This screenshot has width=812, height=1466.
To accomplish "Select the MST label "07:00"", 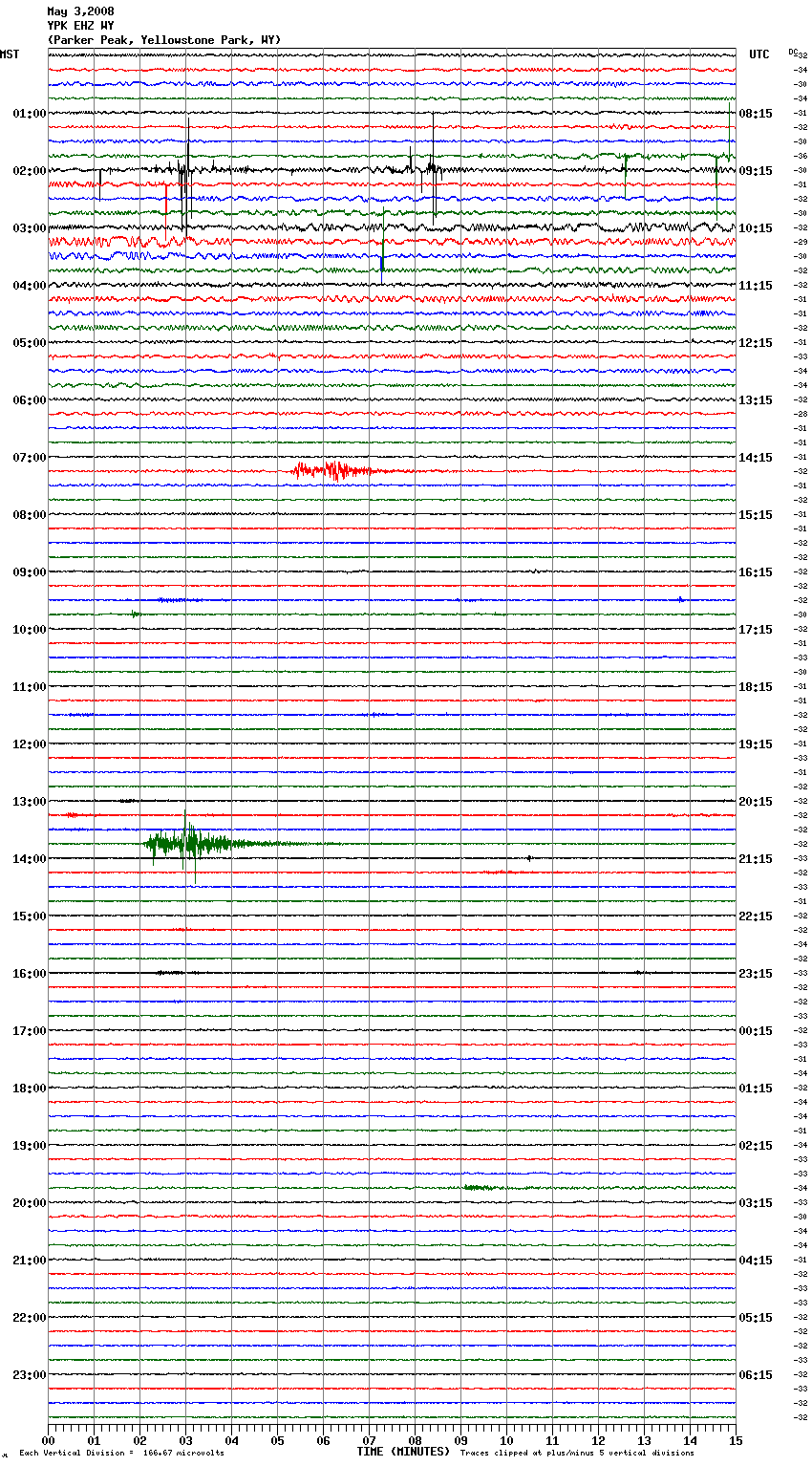I will (x=30, y=458).
